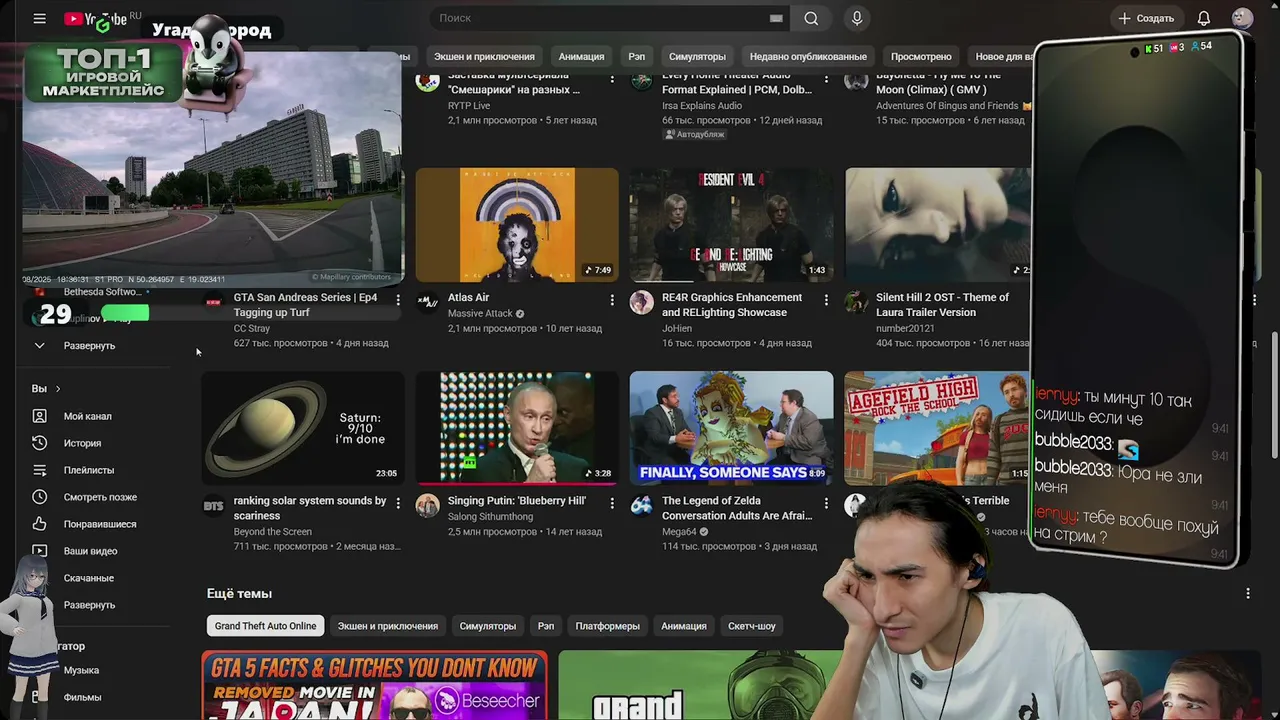Play the Resident Evil 4 thumbnail
This screenshot has height=720, width=1280.
[x=731, y=225]
